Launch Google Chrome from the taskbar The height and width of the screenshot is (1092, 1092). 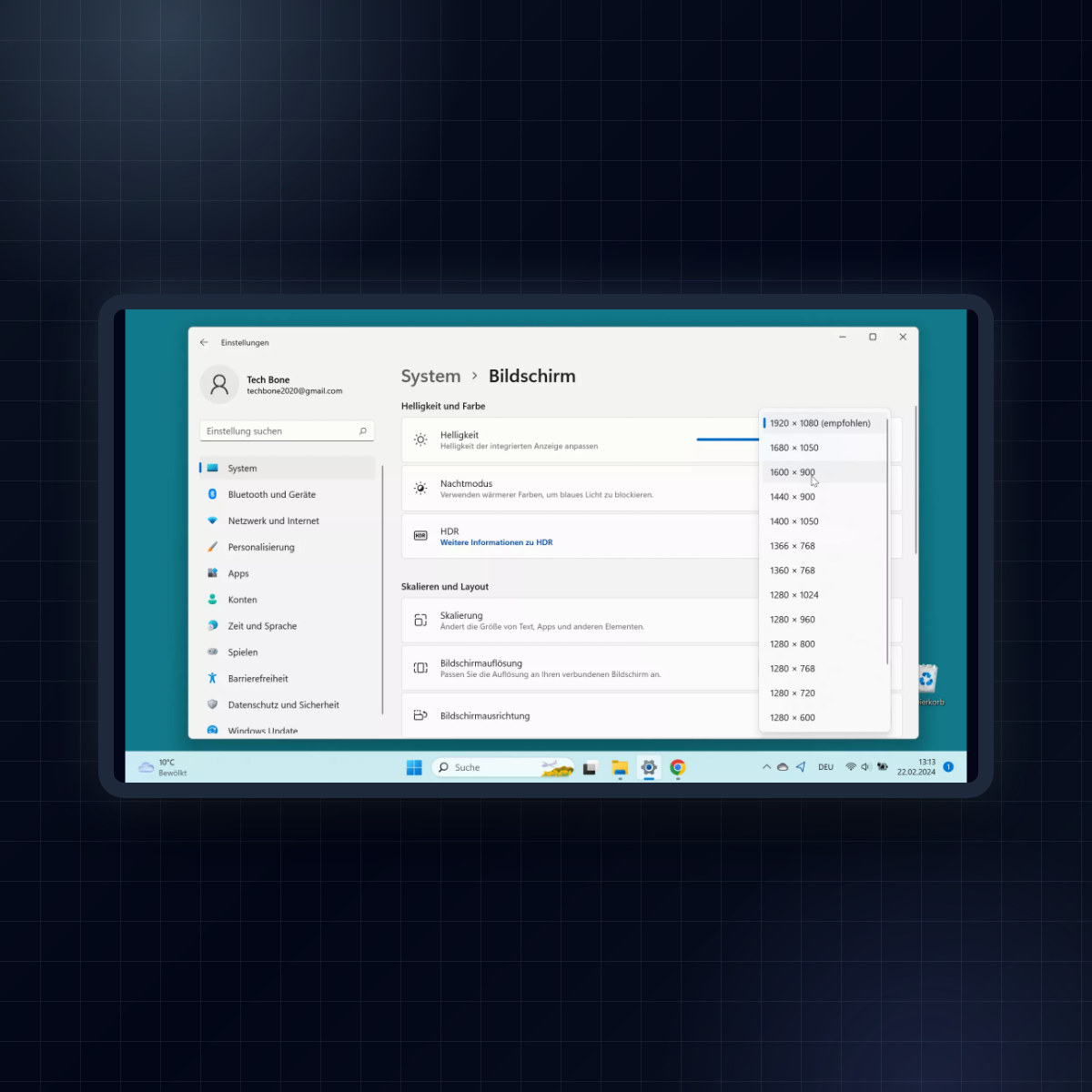pos(678,767)
